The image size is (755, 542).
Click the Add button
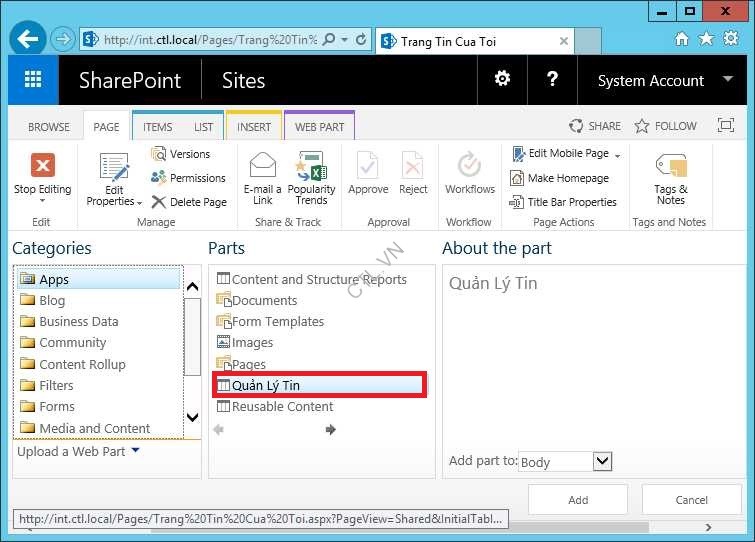[x=578, y=500]
